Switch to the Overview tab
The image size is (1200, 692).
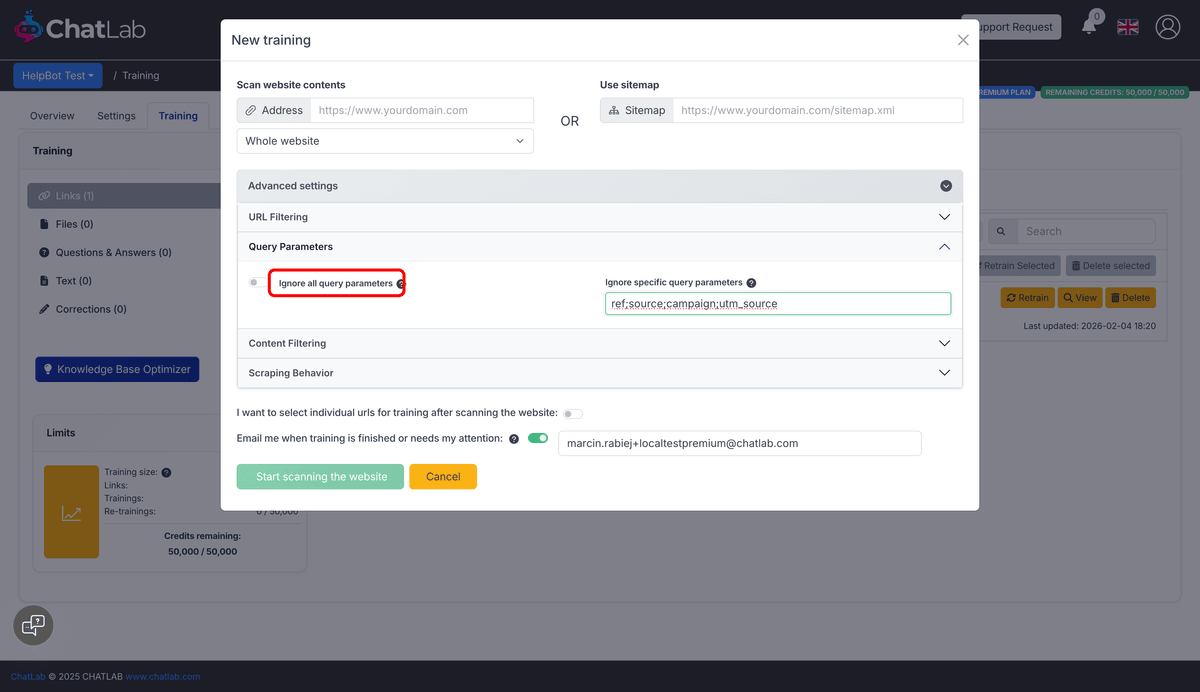[x=52, y=115]
